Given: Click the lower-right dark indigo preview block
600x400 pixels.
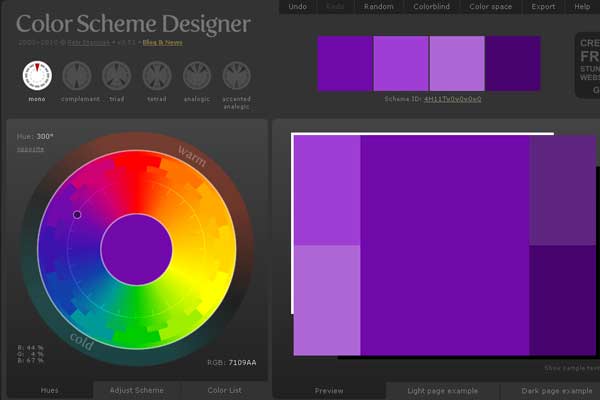Looking at the screenshot, I should [562, 300].
